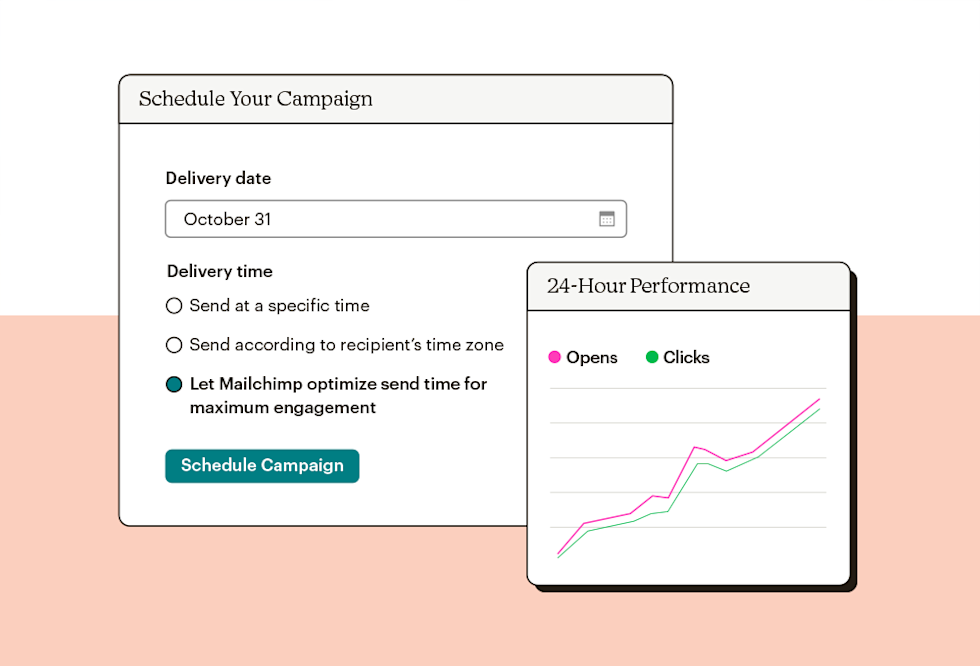Click the Delivery time label
Viewport: 980px width, 666px height.
click(219, 271)
